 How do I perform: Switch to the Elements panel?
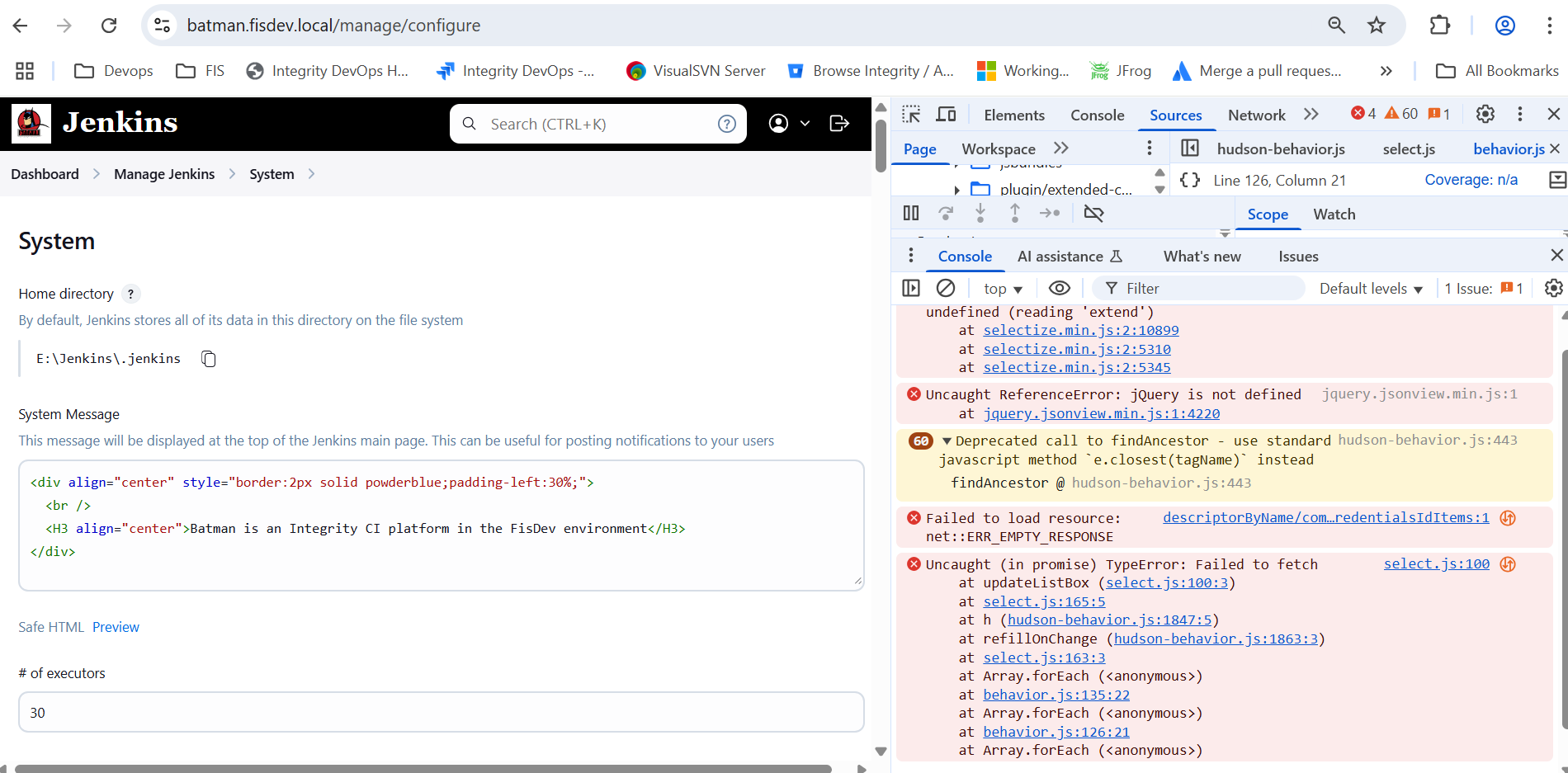[x=1014, y=115]
